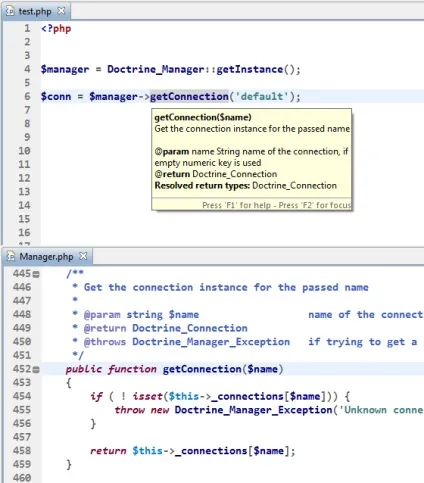Click Doctrine_Manager class name on line 4
The width and height of the screenshot is (424, 483).
click(155, 69)
